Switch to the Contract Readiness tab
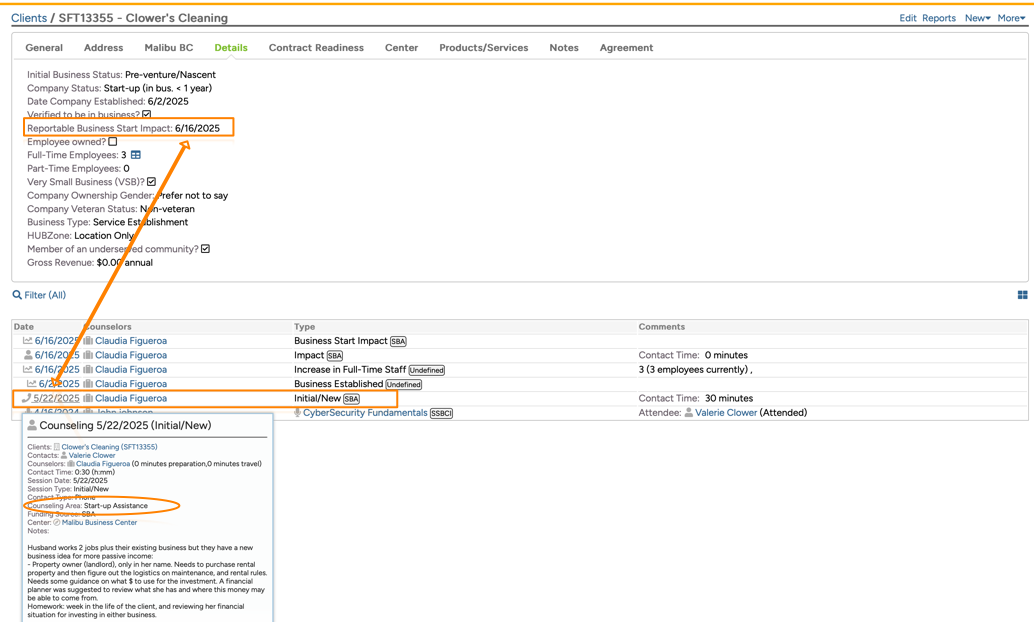The height and width of the screenshot is (622, 1034). point(316,48)
